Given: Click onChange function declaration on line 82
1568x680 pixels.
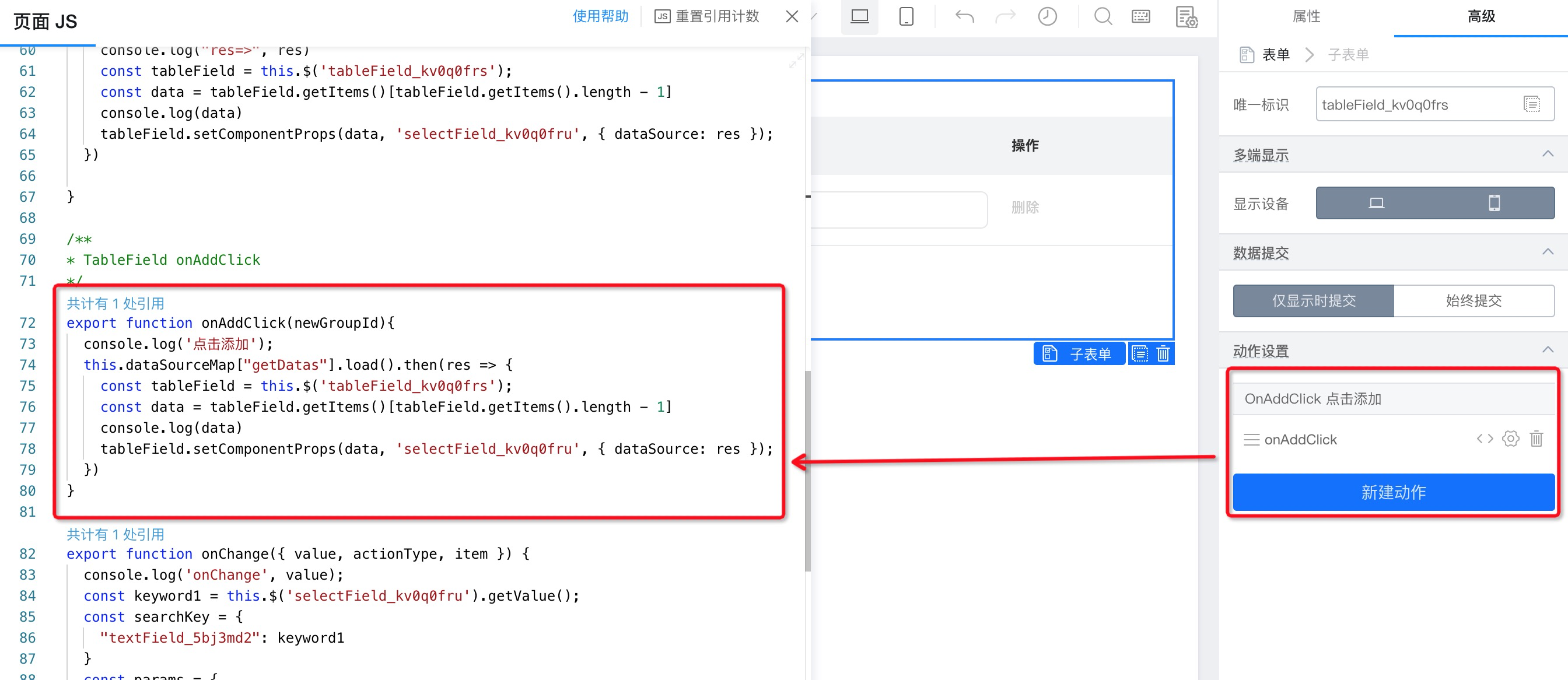Looking at the screenshot, I should (297, 554).
